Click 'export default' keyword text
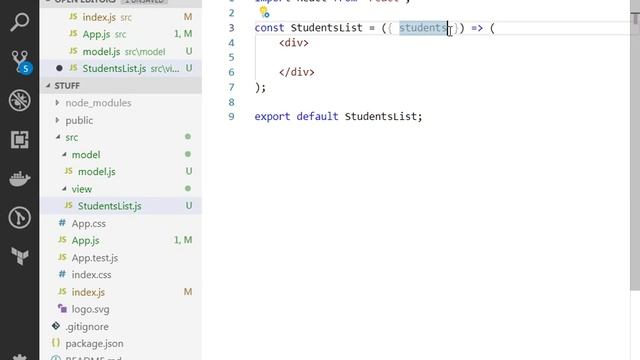 tap(296, 116)
